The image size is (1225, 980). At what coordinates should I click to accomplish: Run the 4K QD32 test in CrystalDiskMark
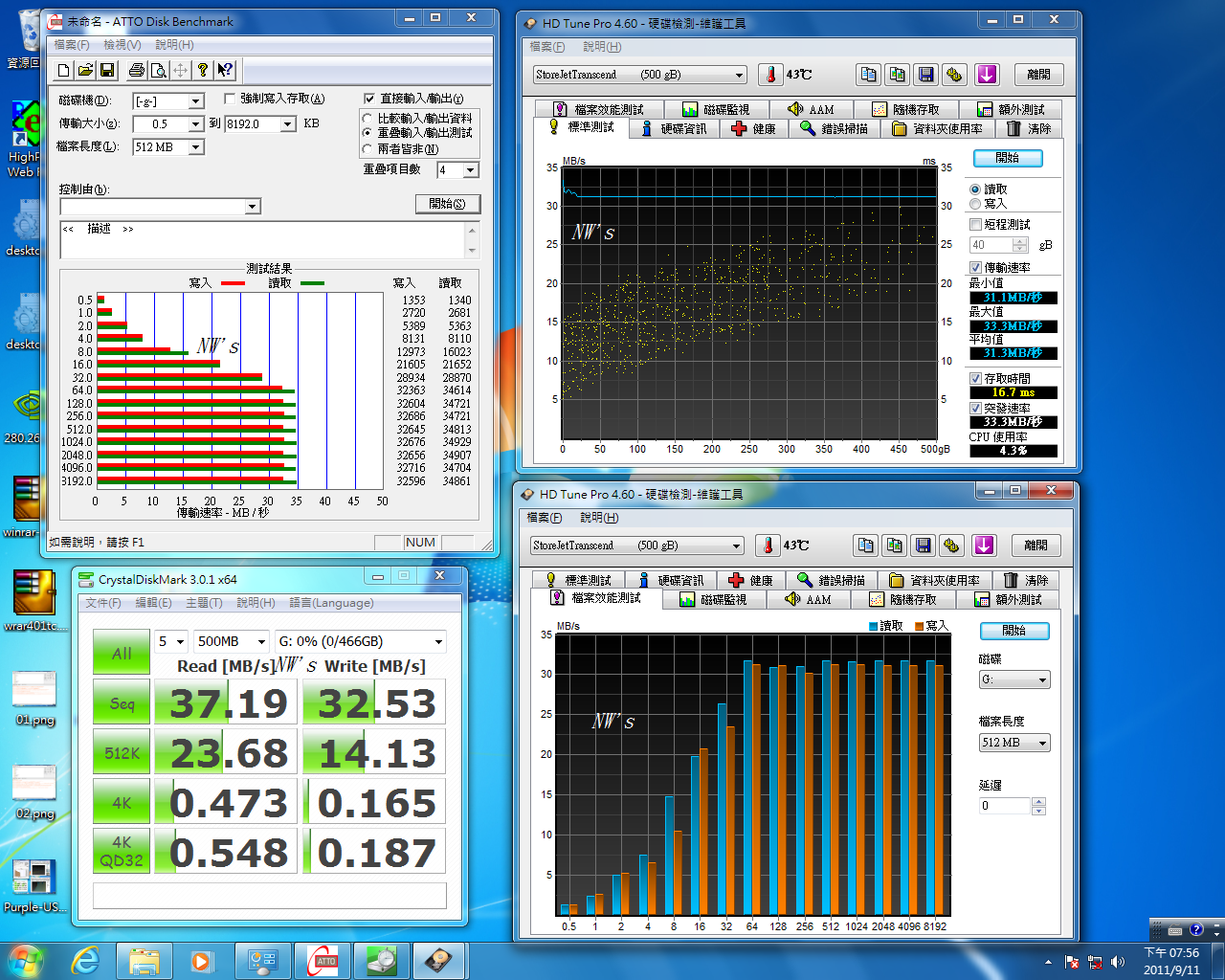122,852
